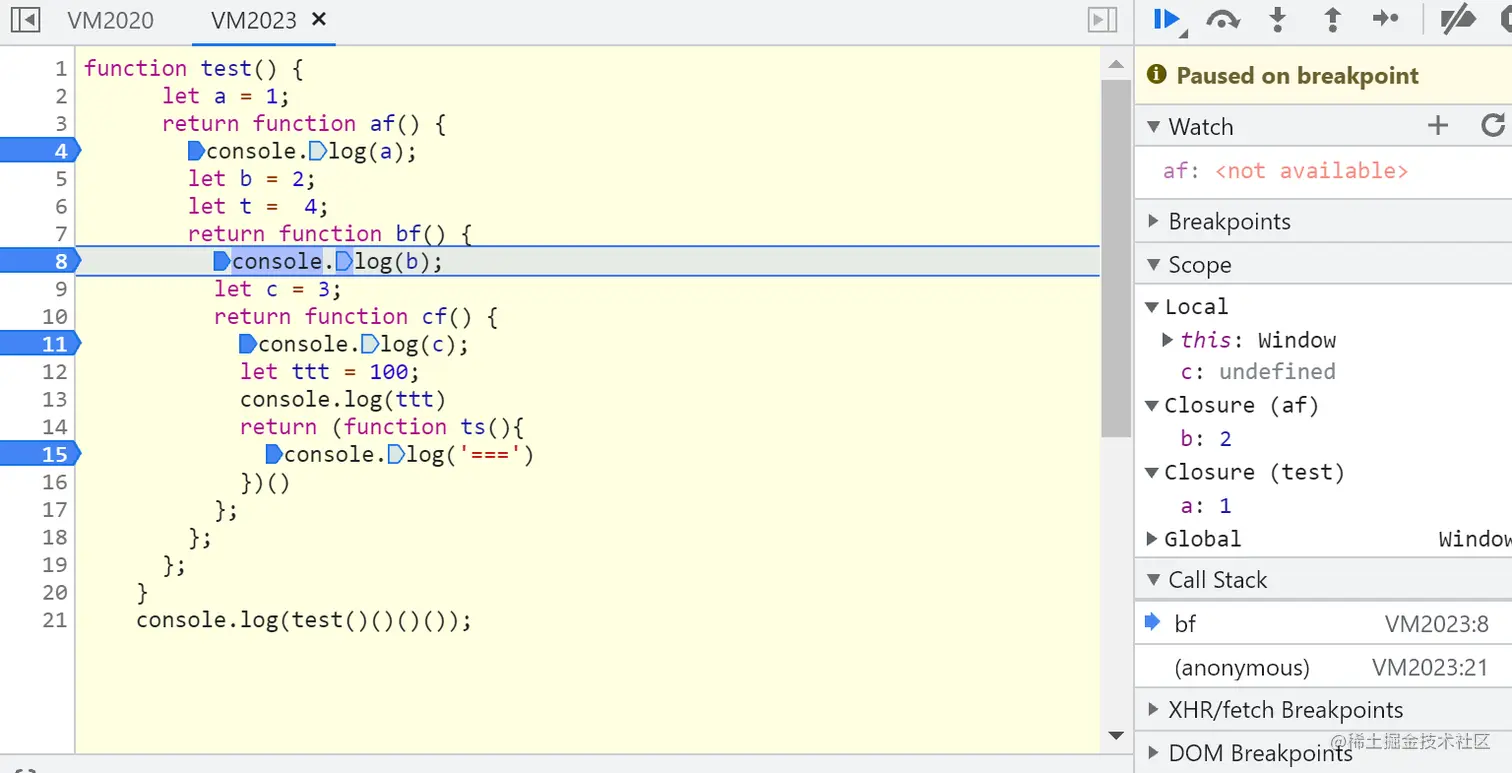The image size is (1512, 773).
Task: Enable inline breakpoint before log('===') on line 15
Action: 396,455
